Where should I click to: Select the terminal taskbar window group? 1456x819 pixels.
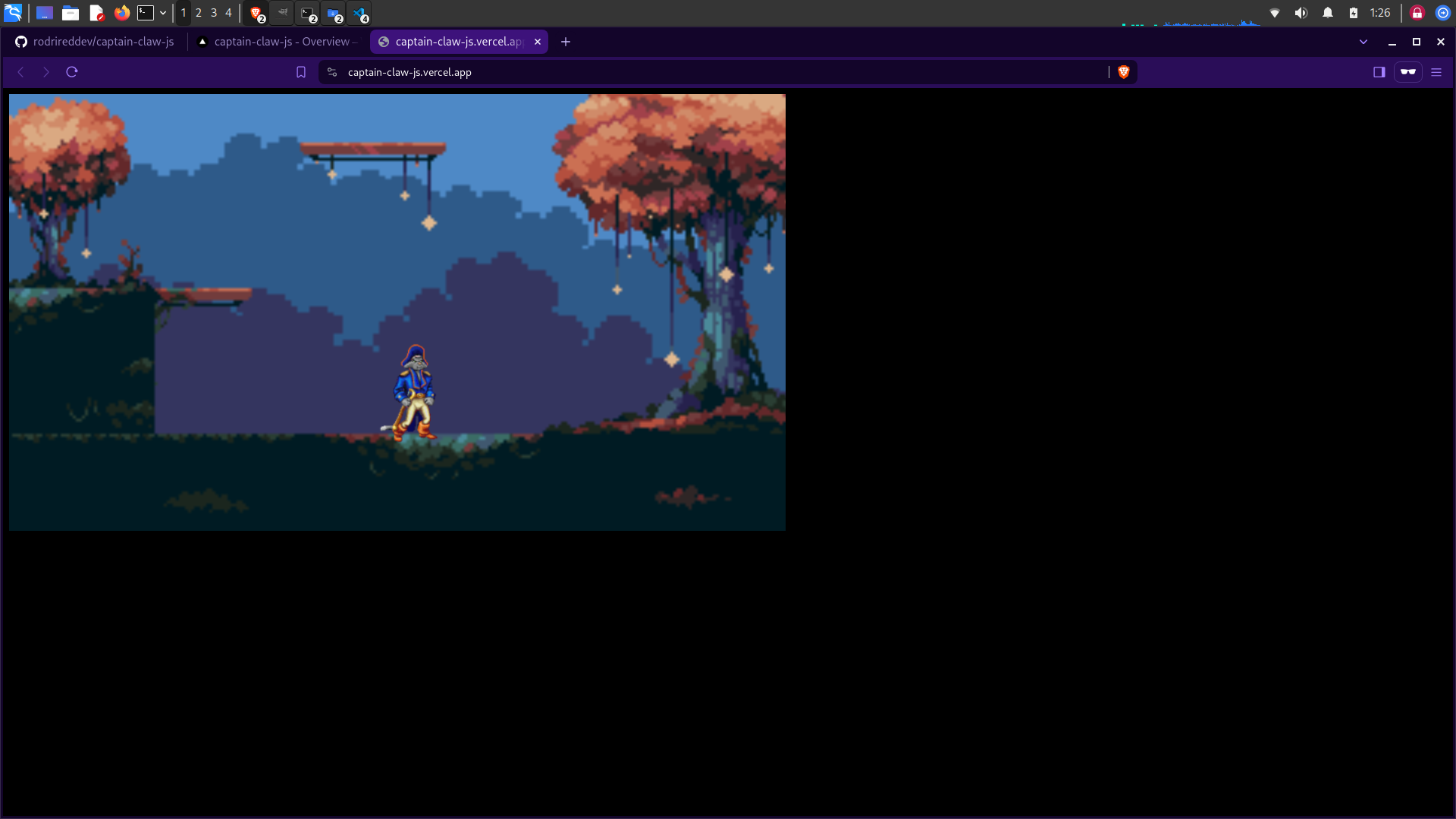[x=308, y=14]
